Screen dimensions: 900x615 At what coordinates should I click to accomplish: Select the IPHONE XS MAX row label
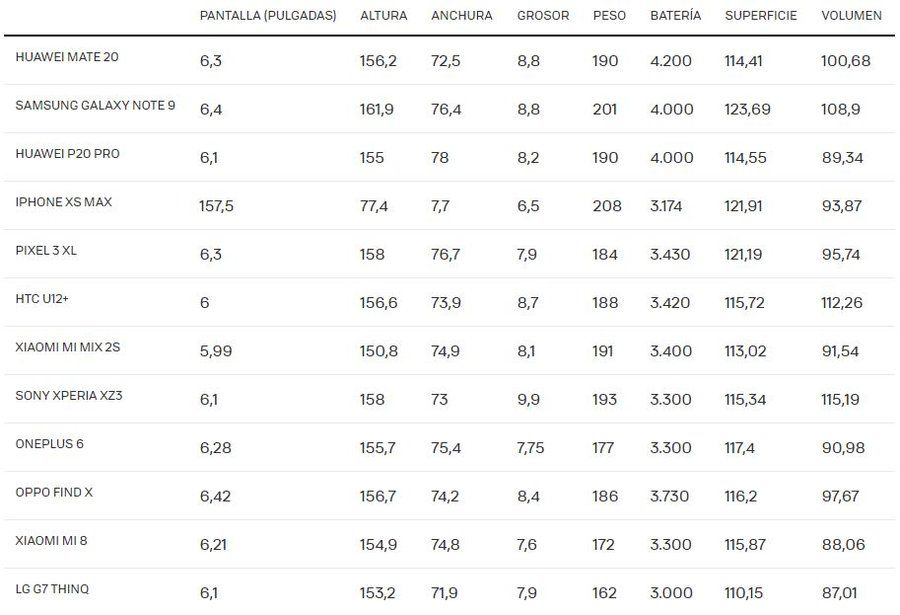point(64,202)
